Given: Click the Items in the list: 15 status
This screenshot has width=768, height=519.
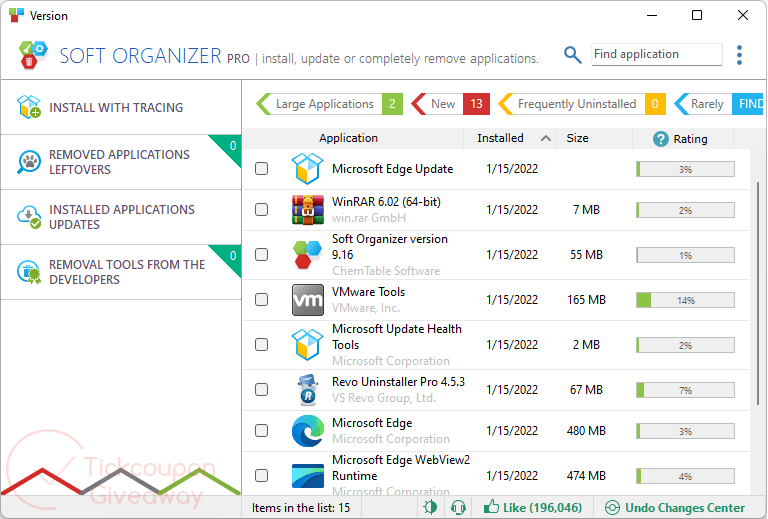Looking at the screenshot, I should click(x=301, y=508).
